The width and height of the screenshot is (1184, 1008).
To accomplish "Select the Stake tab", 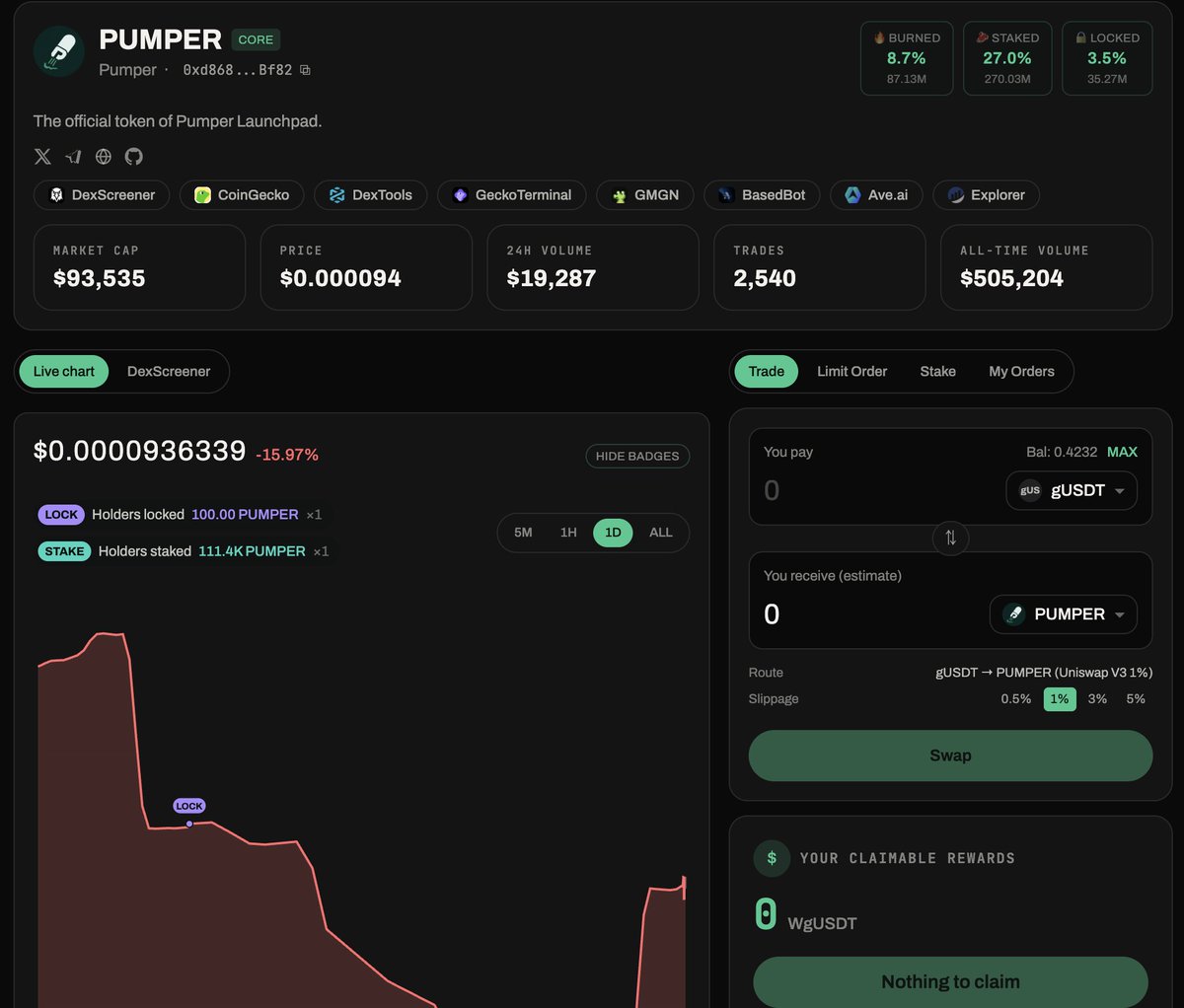I will [x=937, y=371].
